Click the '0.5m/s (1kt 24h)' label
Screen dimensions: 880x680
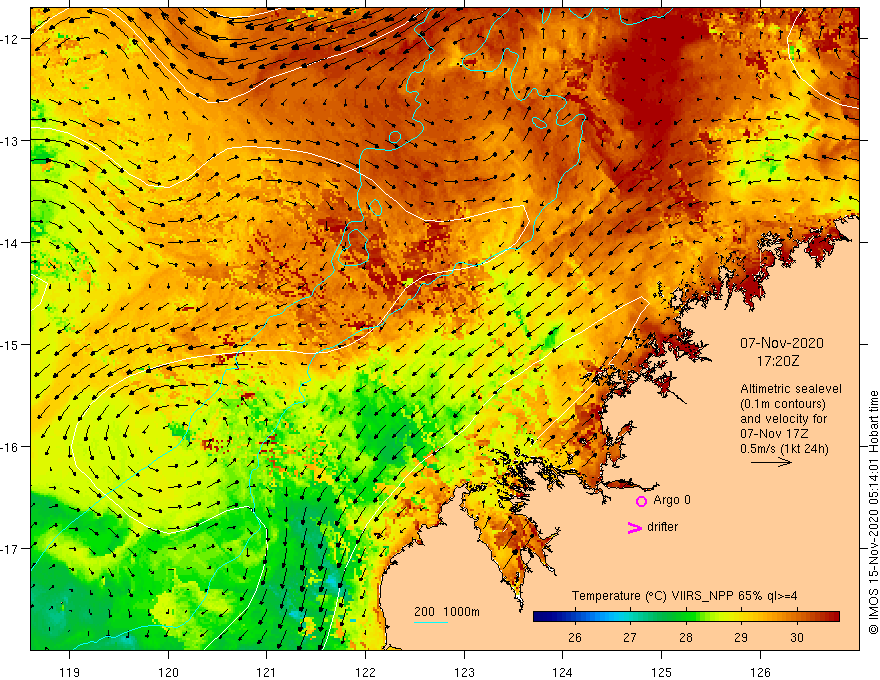784,449
